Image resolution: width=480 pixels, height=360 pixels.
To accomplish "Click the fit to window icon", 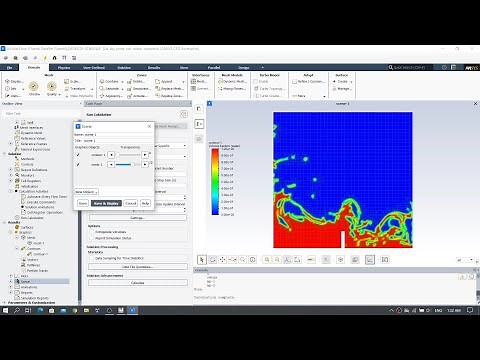I will click(267, 260).
